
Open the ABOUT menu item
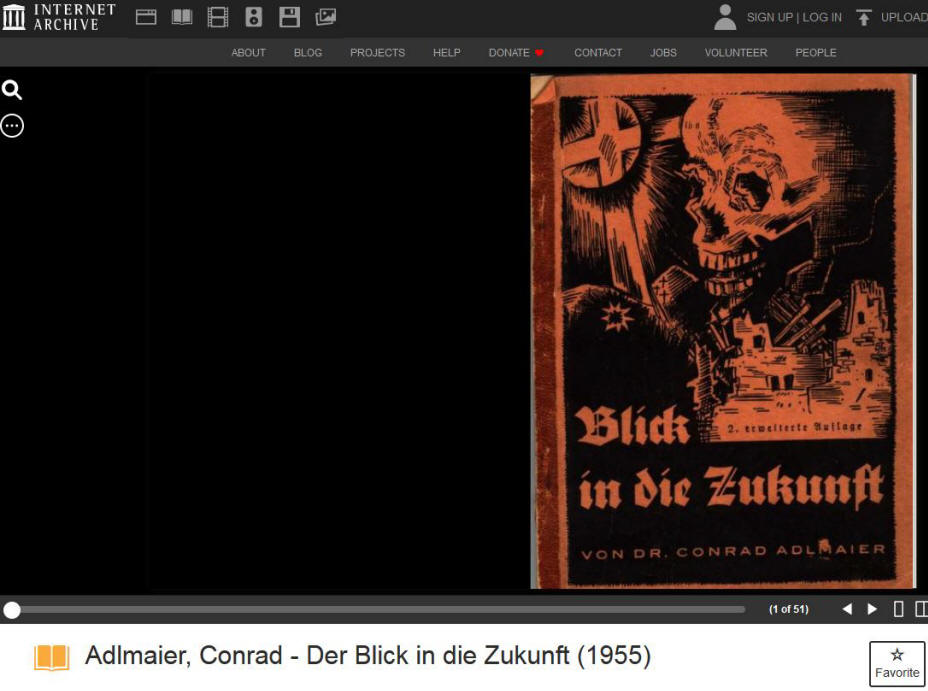click(x=248, y=53)
